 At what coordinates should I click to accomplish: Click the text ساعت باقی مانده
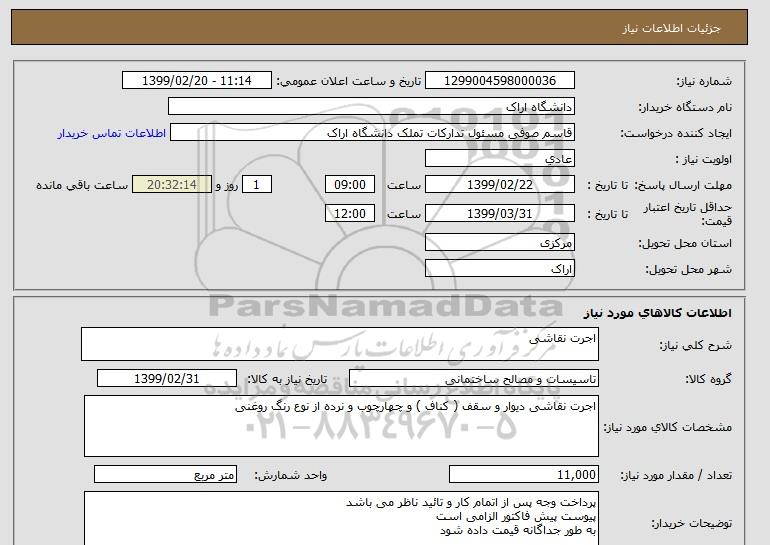pyautogui.click(x=82, y=186)
